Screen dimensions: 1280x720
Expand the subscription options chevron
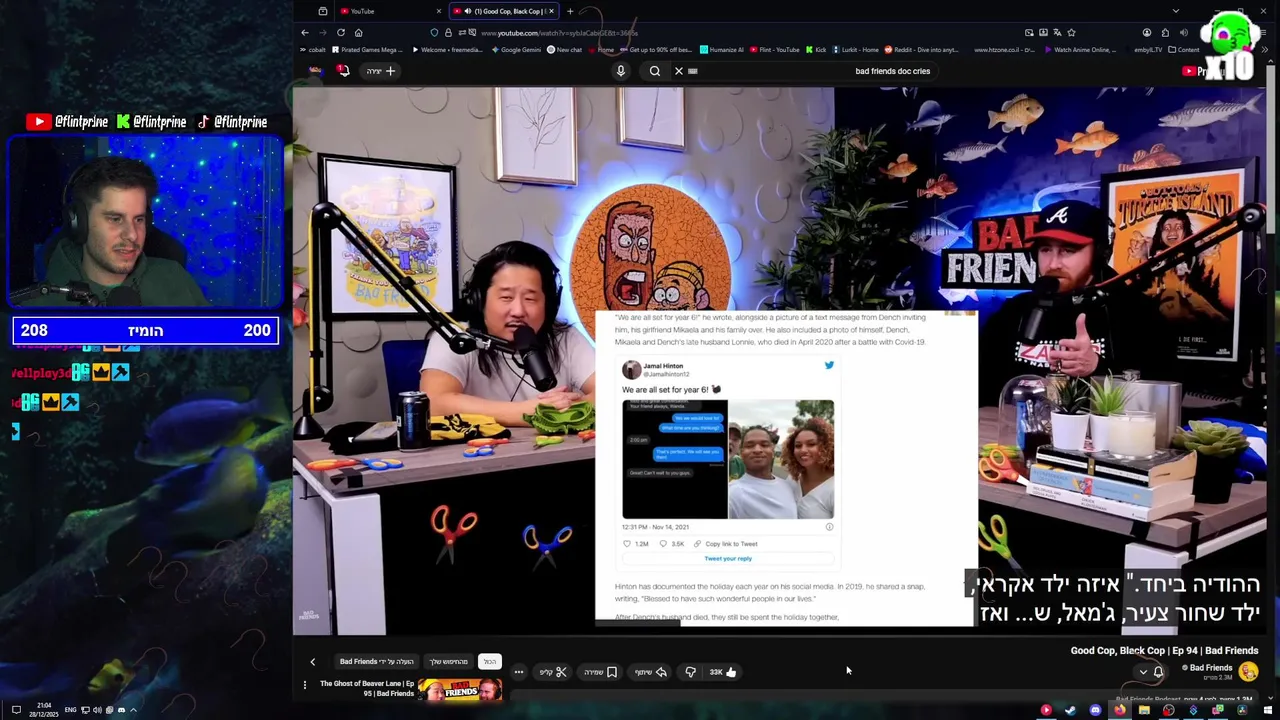click(1143, 672)
